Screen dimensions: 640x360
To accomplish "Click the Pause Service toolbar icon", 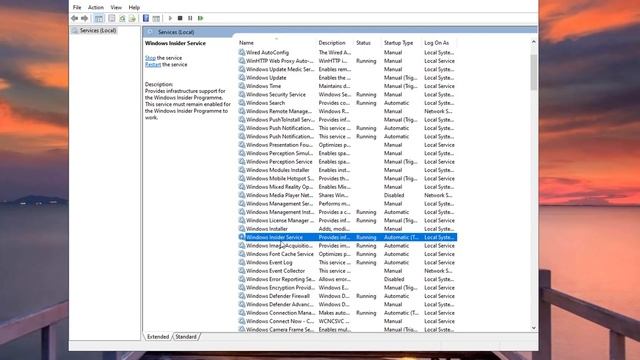I will coord(190,18).
